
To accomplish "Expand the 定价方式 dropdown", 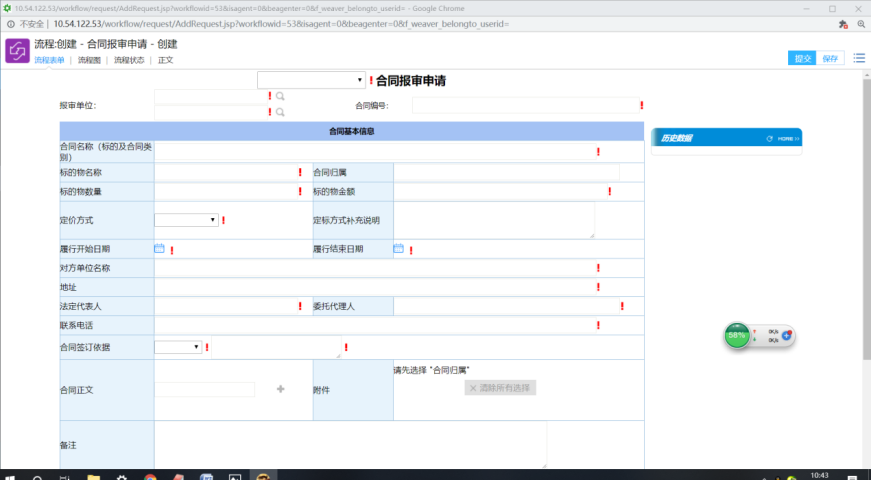I will point(186,220).
